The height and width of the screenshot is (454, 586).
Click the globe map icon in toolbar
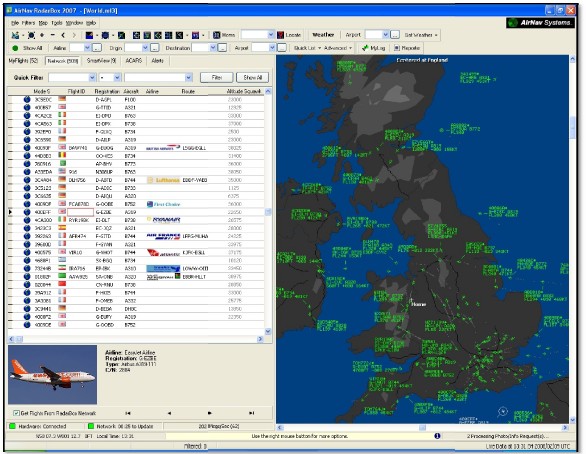105,35
